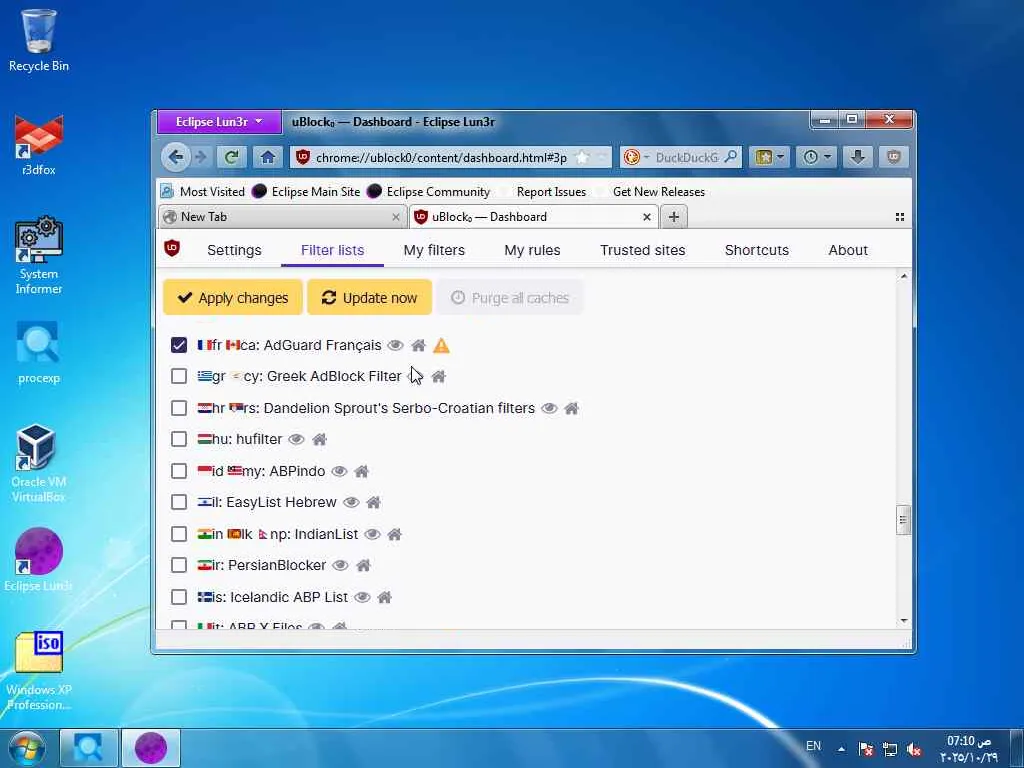The width and height of the screenshot is (1024, 768).
Task: View AdGuard Français content via eye icon
Action: click(x=395, y=345)
